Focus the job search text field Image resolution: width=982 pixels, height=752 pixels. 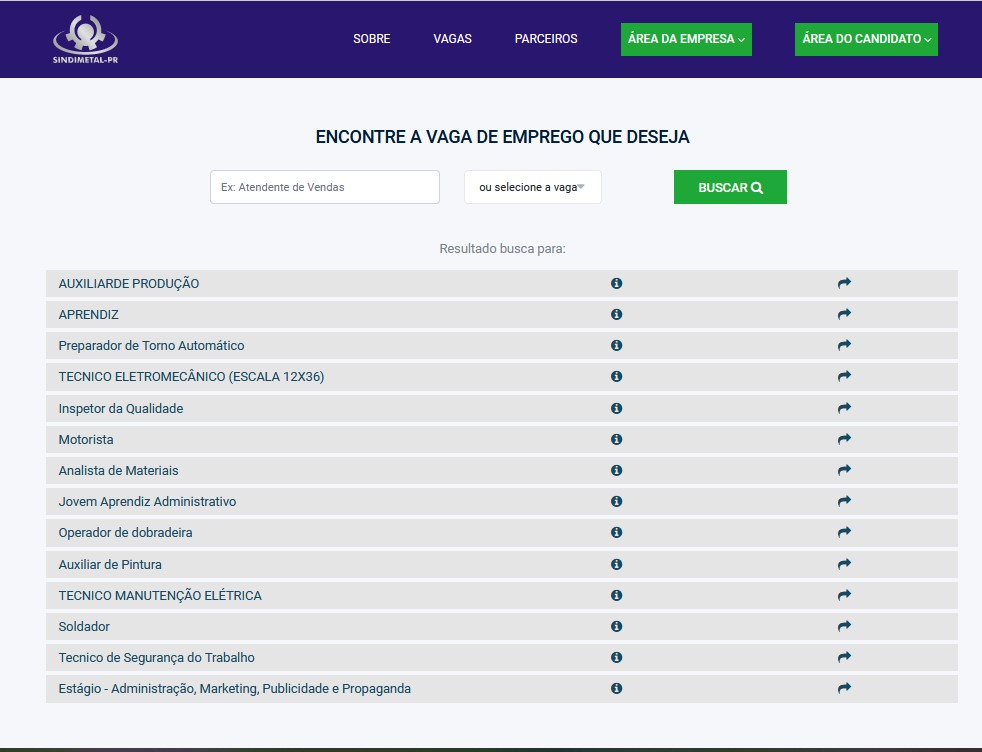coord(324,187)
